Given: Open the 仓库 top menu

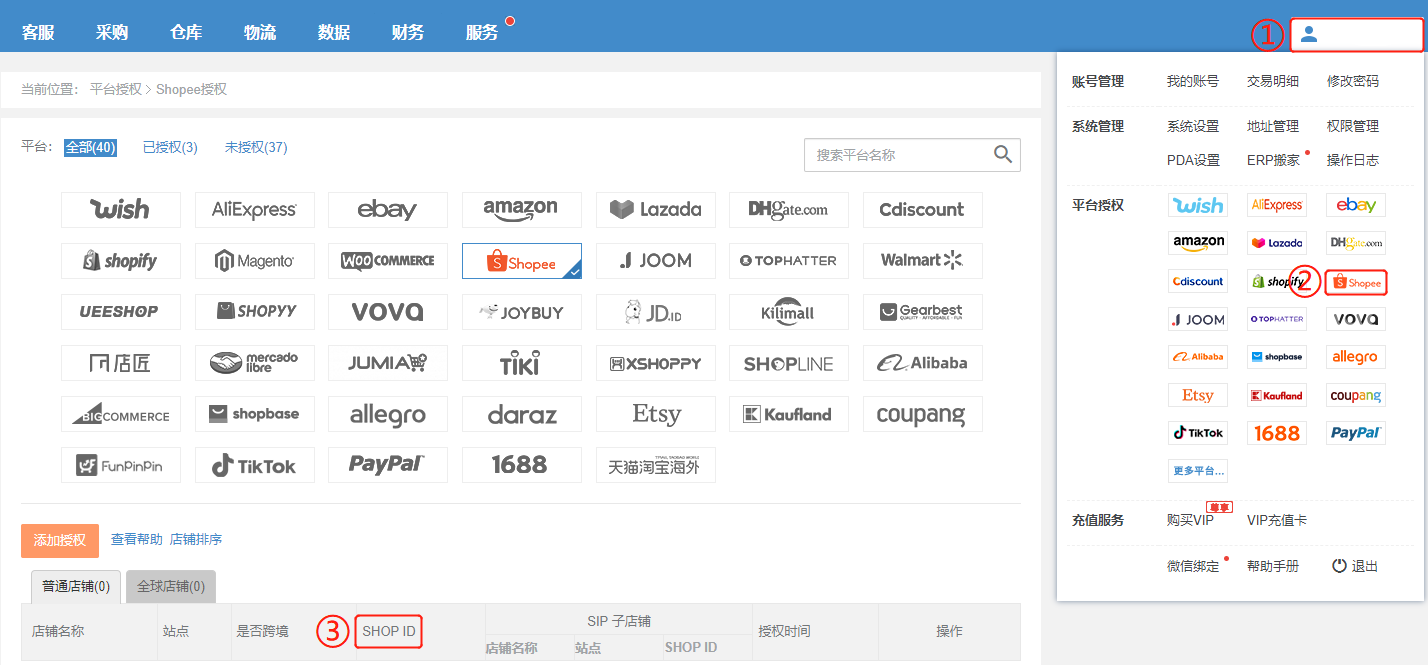Looking at the screenshot, I should pyautogui.click(x=186, y=32).
